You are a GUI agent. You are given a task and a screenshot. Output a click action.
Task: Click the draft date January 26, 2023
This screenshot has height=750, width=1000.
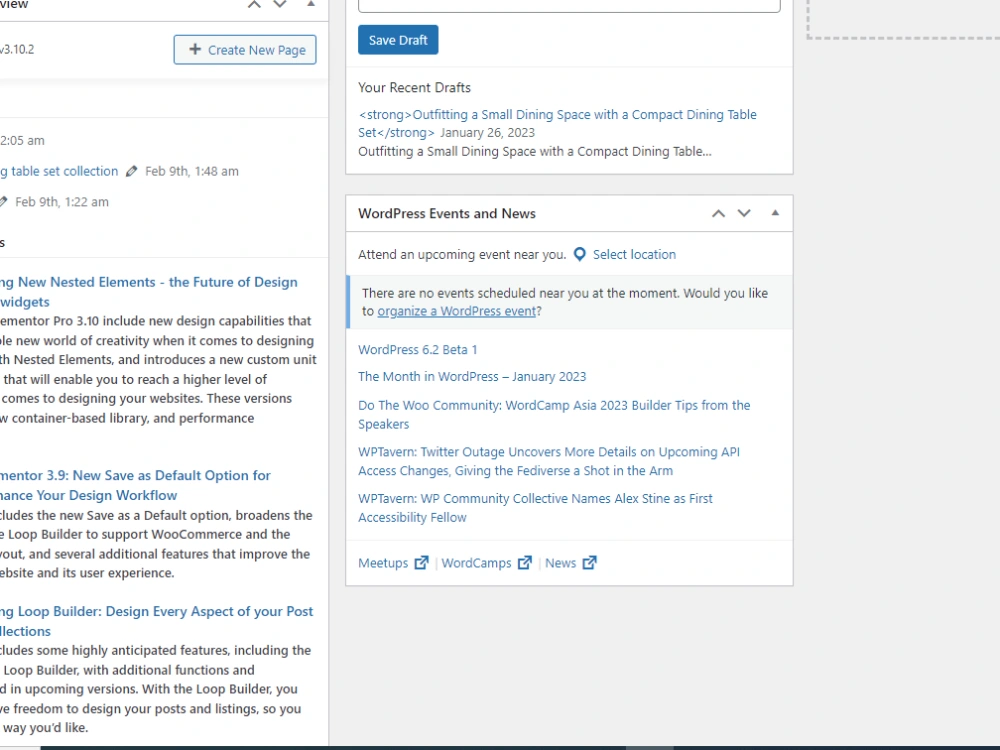487,133
